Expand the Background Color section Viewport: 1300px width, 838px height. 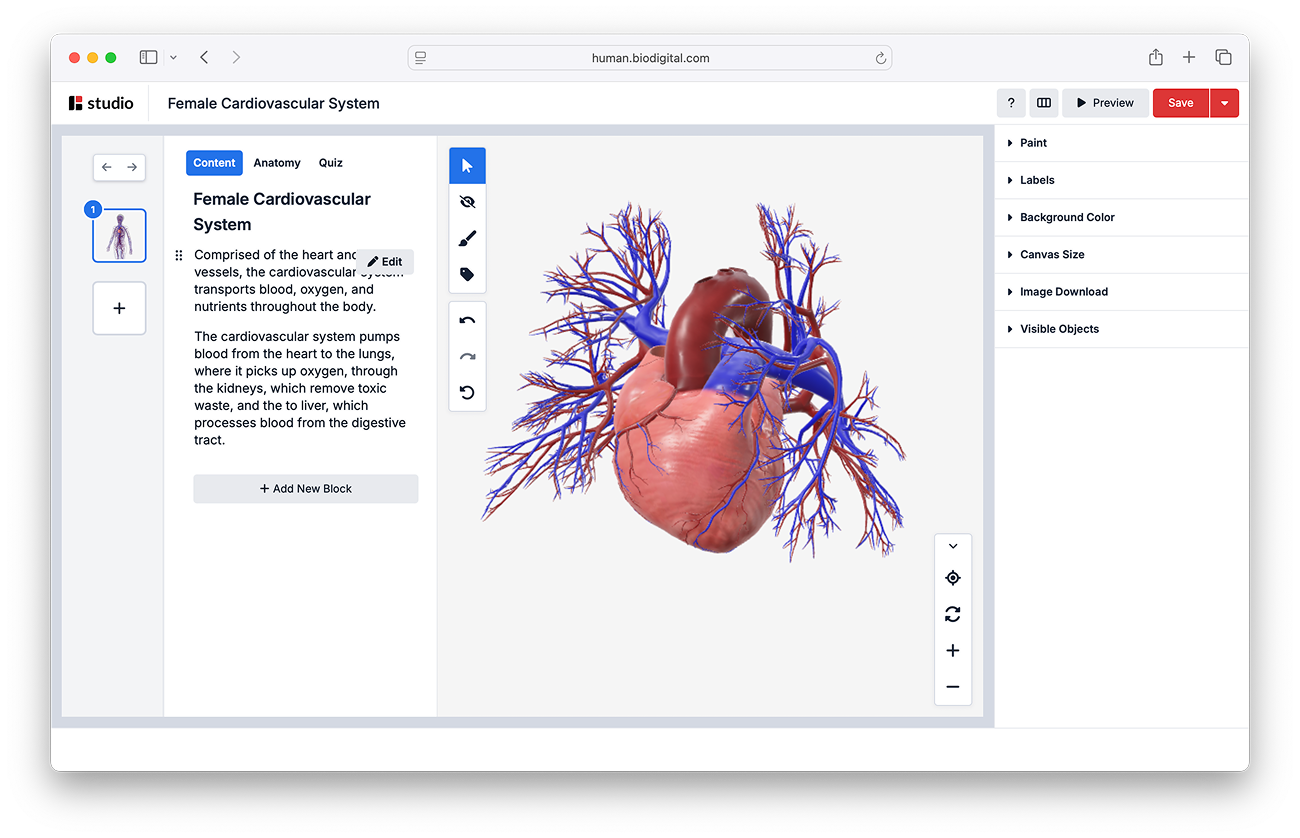click(1122, 217)
